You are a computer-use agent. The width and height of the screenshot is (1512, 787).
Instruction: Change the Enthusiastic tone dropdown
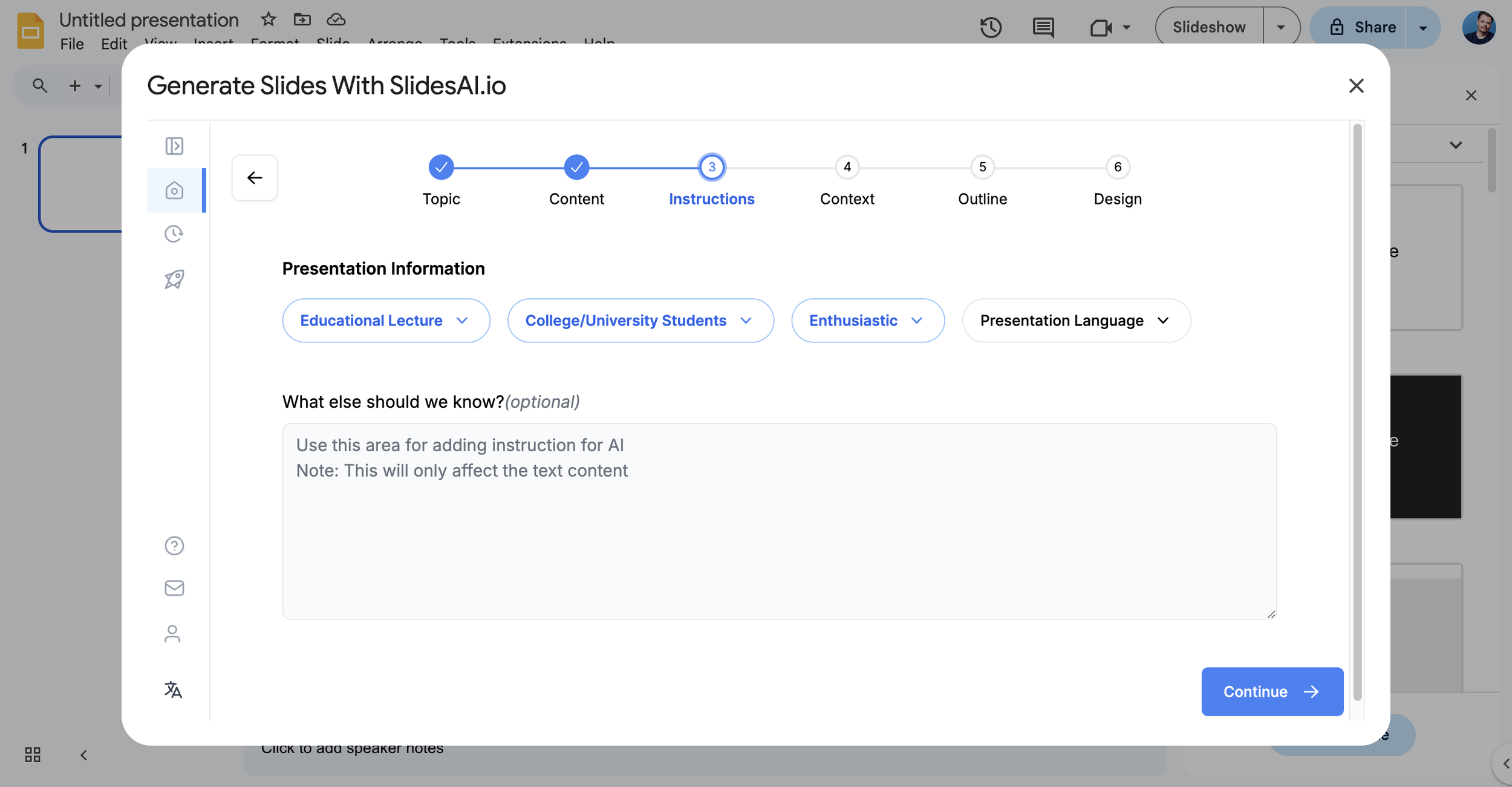(867, 321)
